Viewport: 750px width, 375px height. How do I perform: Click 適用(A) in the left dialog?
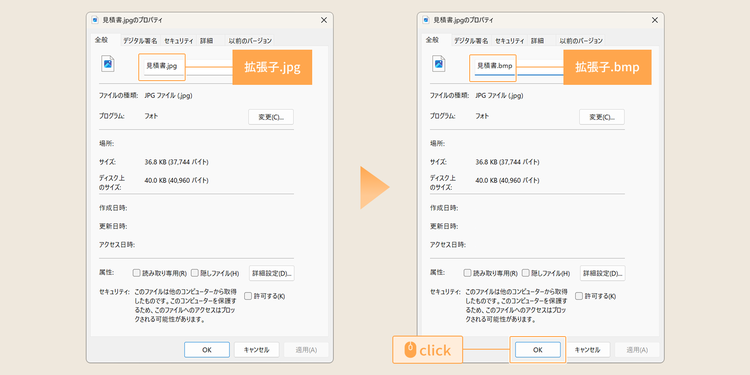coord(306,350)
